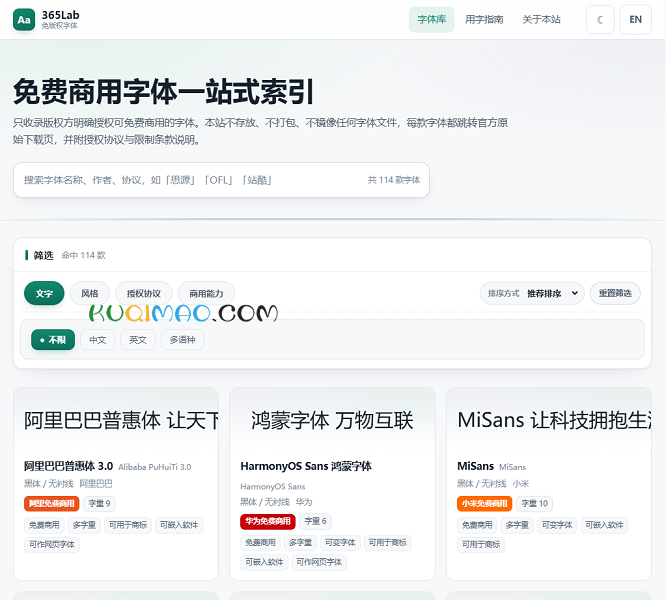
Task: Click the 字重 6 tag
Action: (x=316, y=521)
